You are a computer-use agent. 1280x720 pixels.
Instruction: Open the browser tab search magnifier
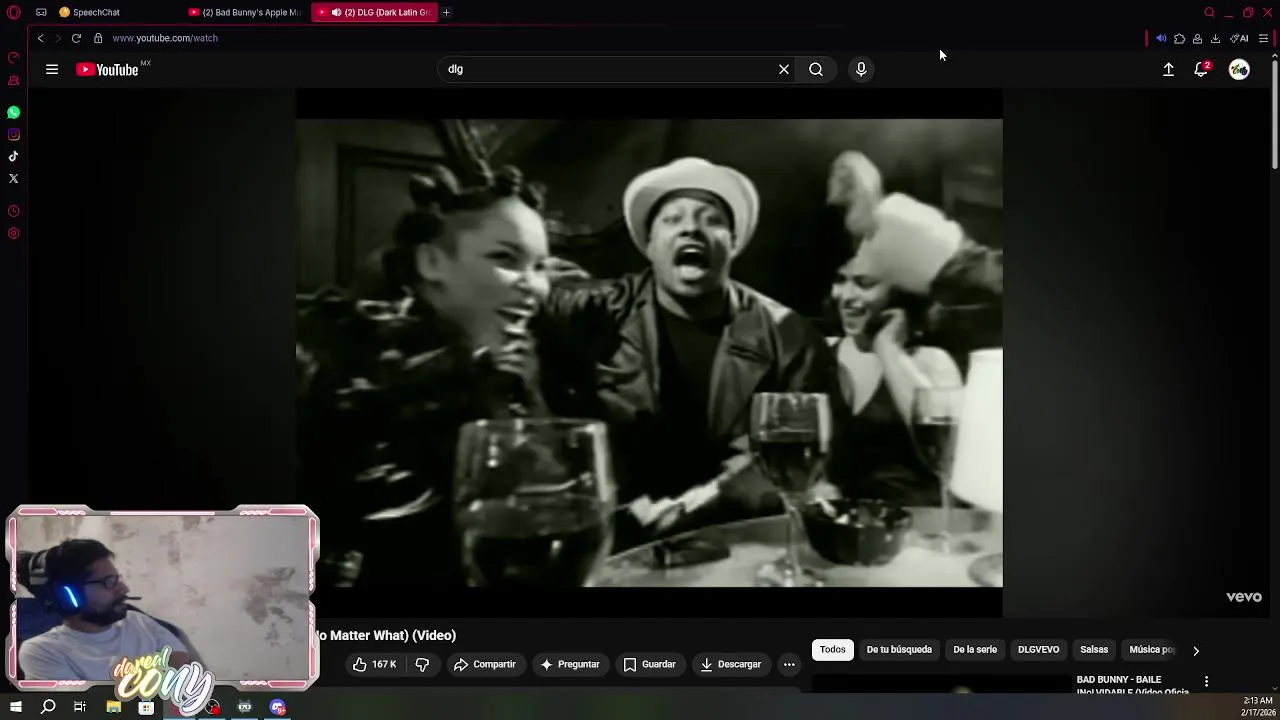click(x=1209, y=12)
